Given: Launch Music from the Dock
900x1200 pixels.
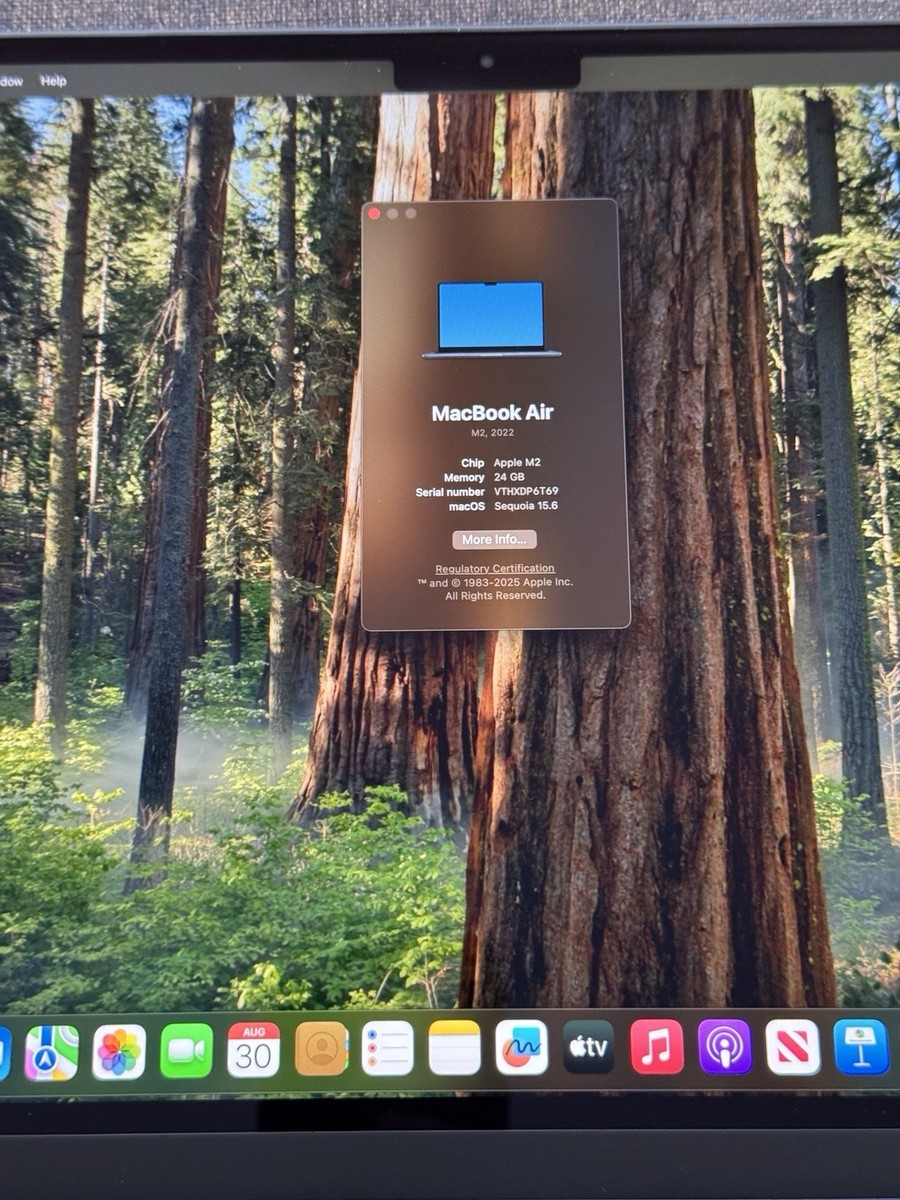Looking at the screenshot, I should 657,1047.
